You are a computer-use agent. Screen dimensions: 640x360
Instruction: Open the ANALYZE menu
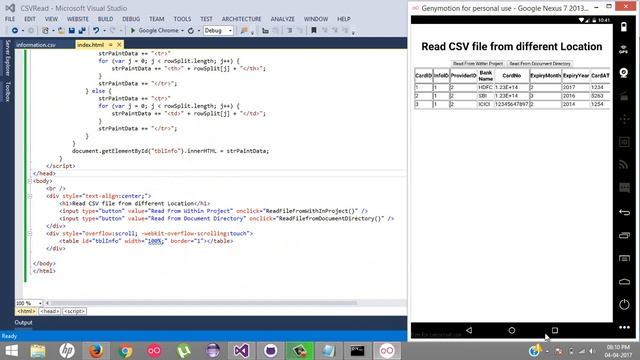point(282,19)
